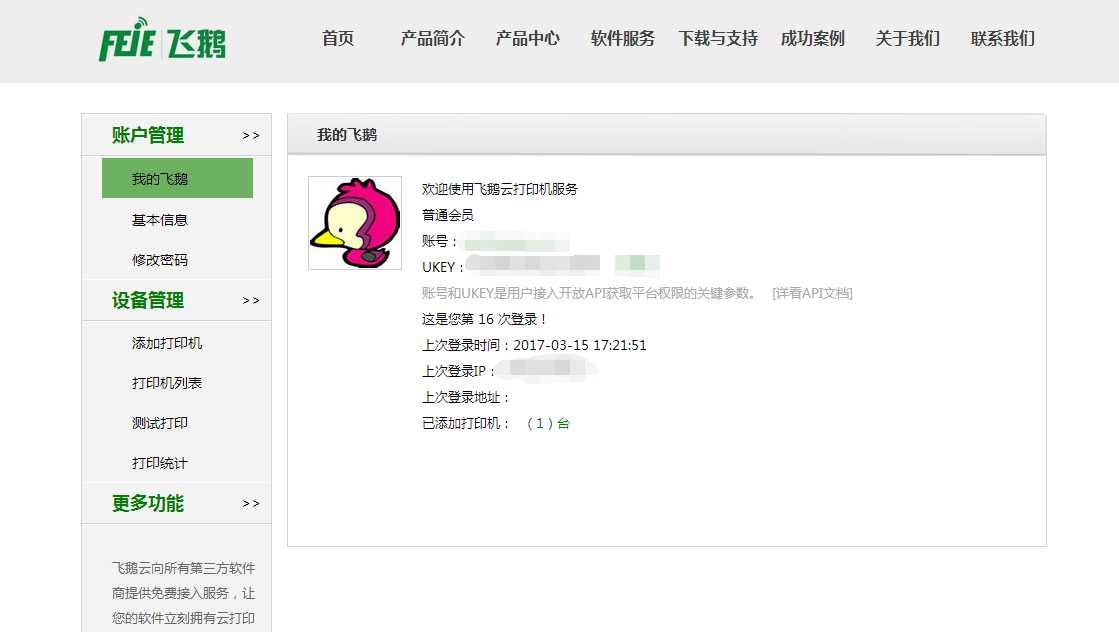This screenshot has width=1119, height=632.
Task: Open the 详看API文档 link
Action: point(812,293)
